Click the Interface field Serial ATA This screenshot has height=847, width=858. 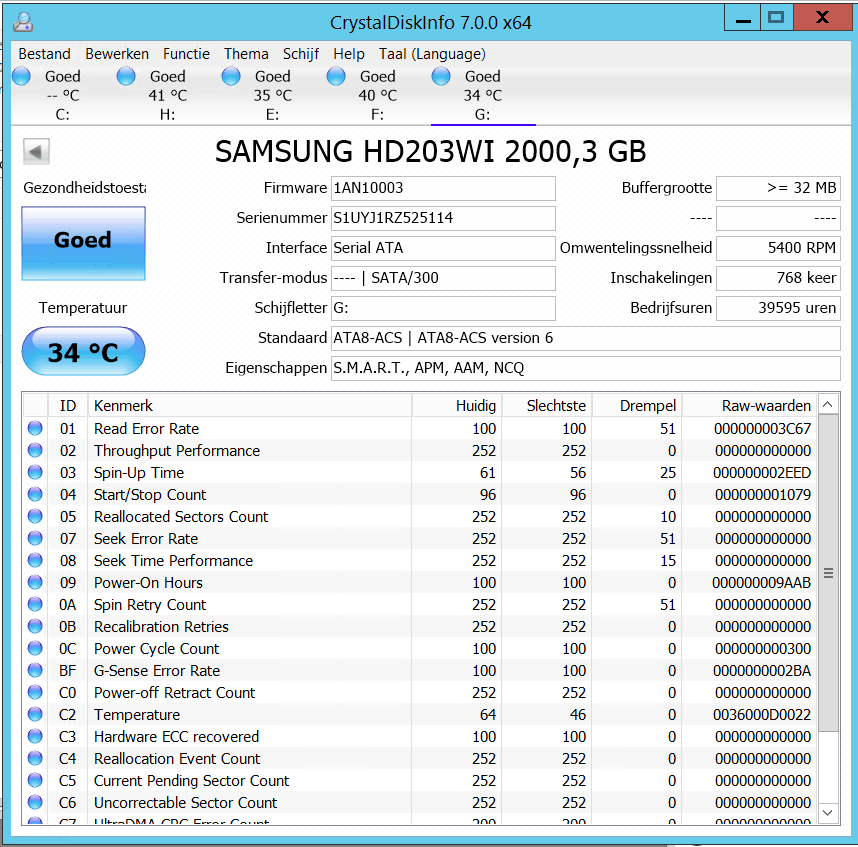coord(443,248)
